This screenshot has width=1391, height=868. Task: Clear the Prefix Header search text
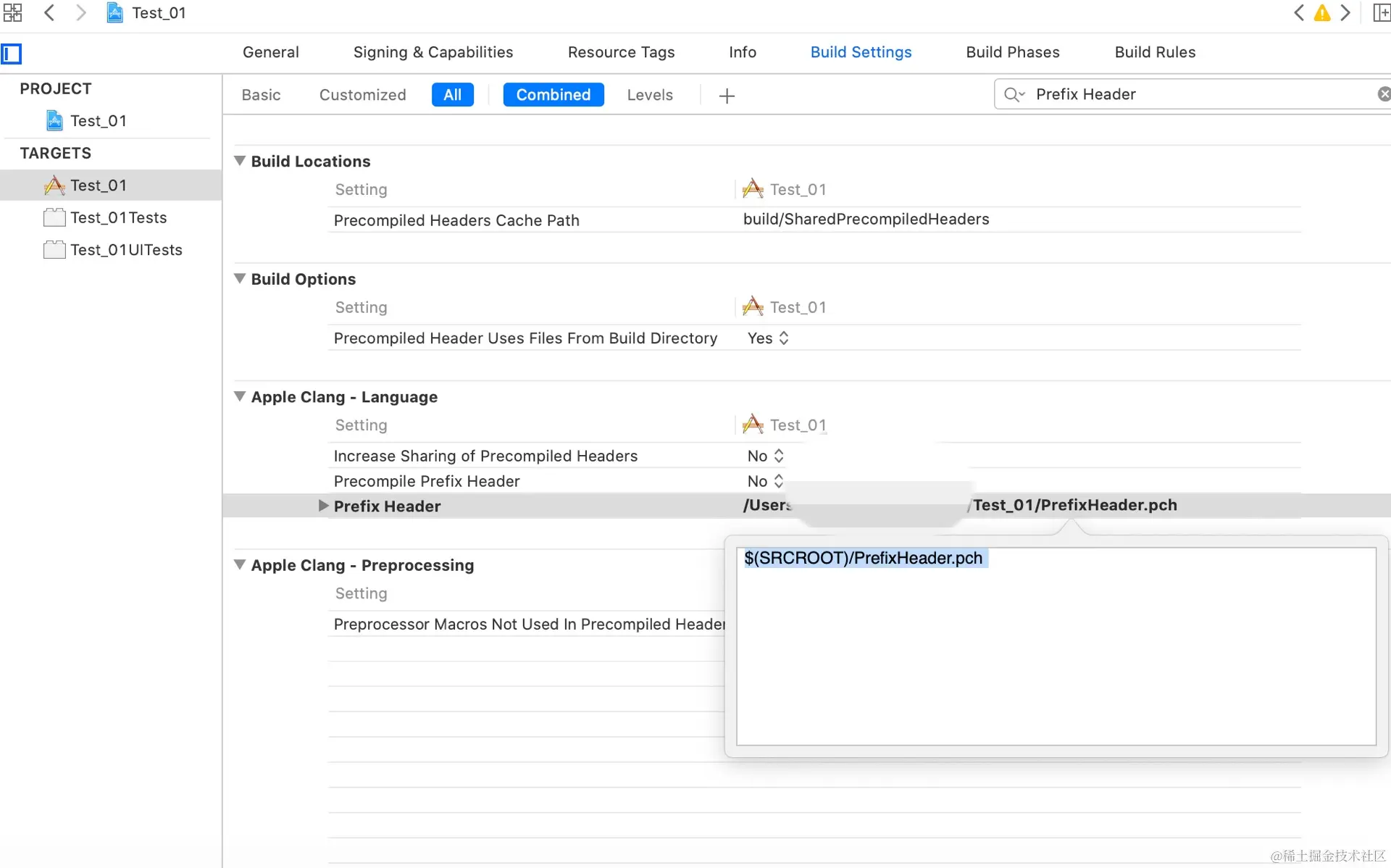point(1383,94)
